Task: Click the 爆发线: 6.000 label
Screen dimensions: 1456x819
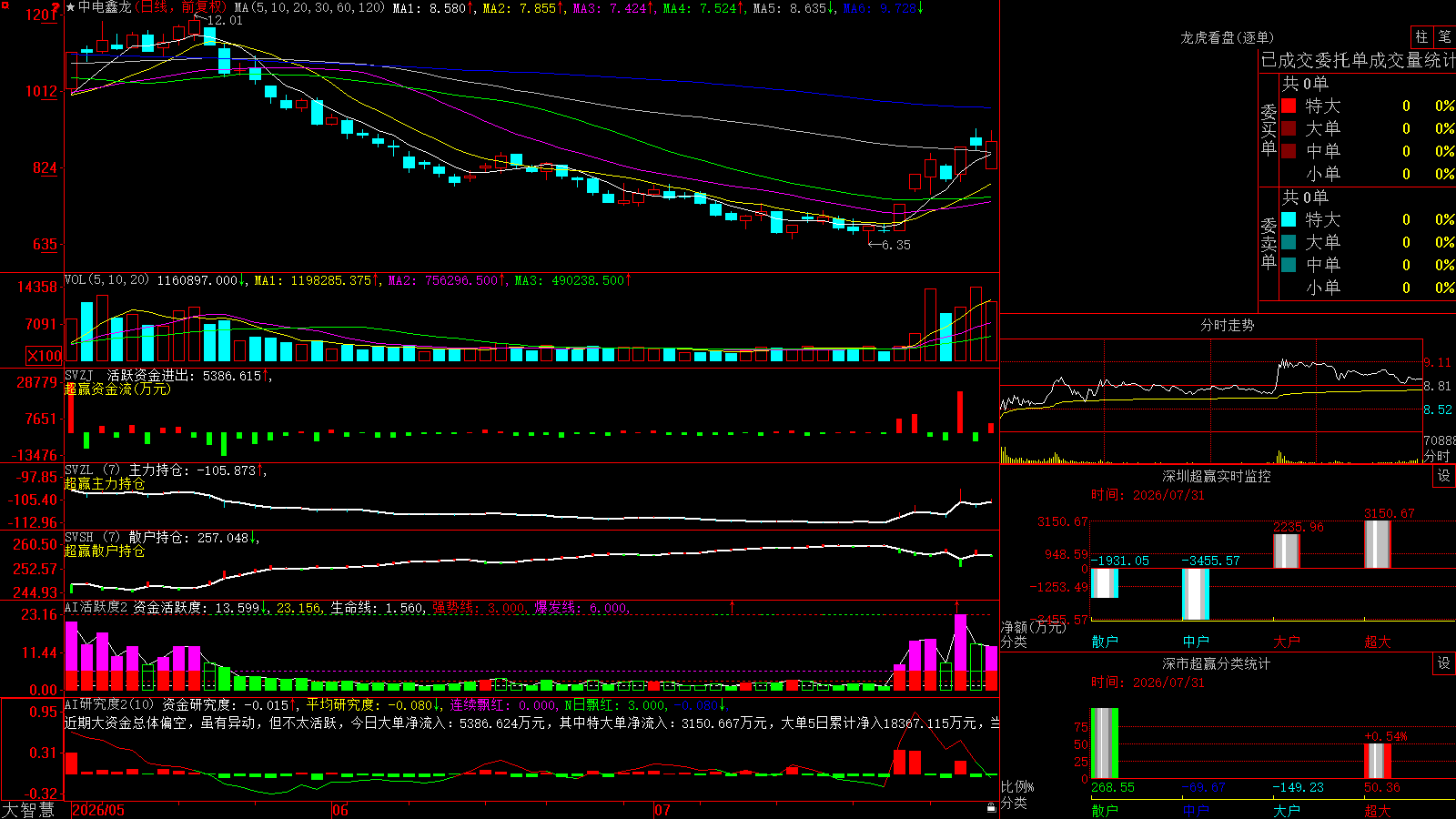Action: [x=581, y=608]
